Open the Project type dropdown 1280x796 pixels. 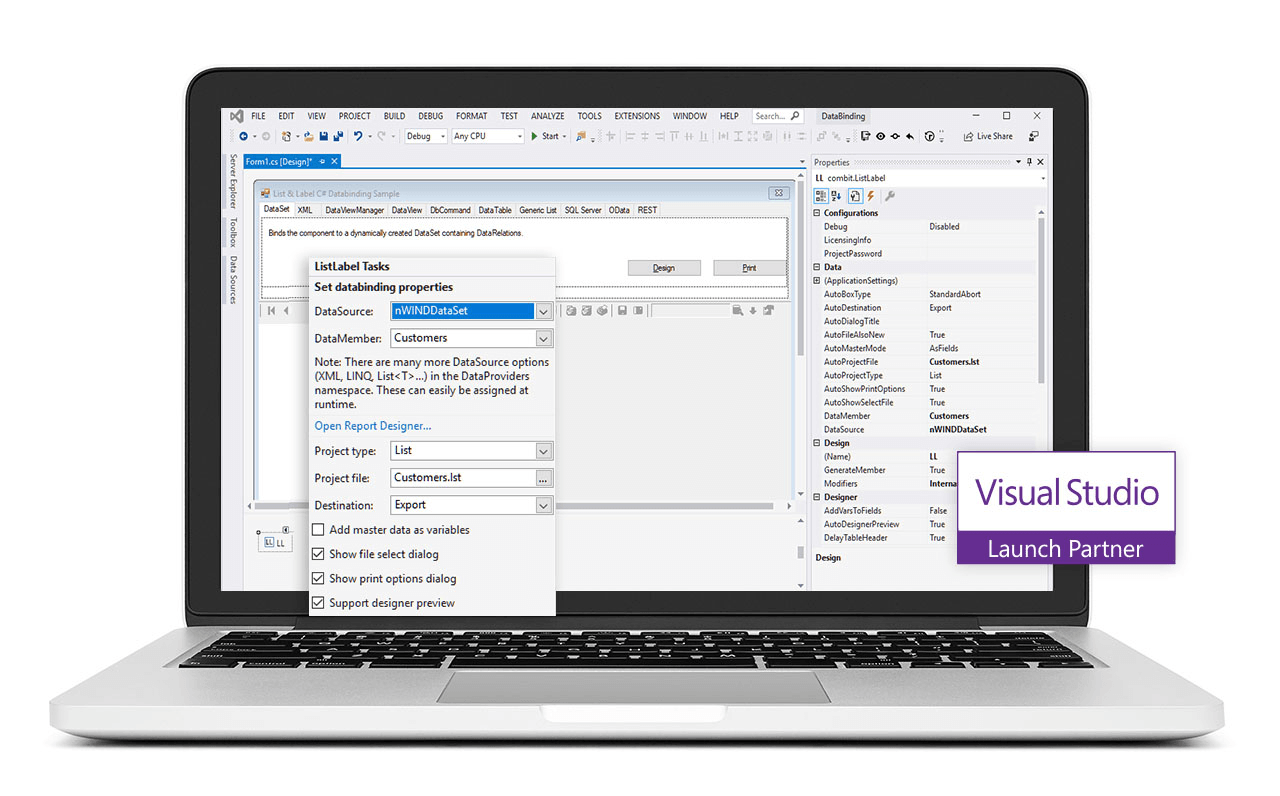point(543,451)
